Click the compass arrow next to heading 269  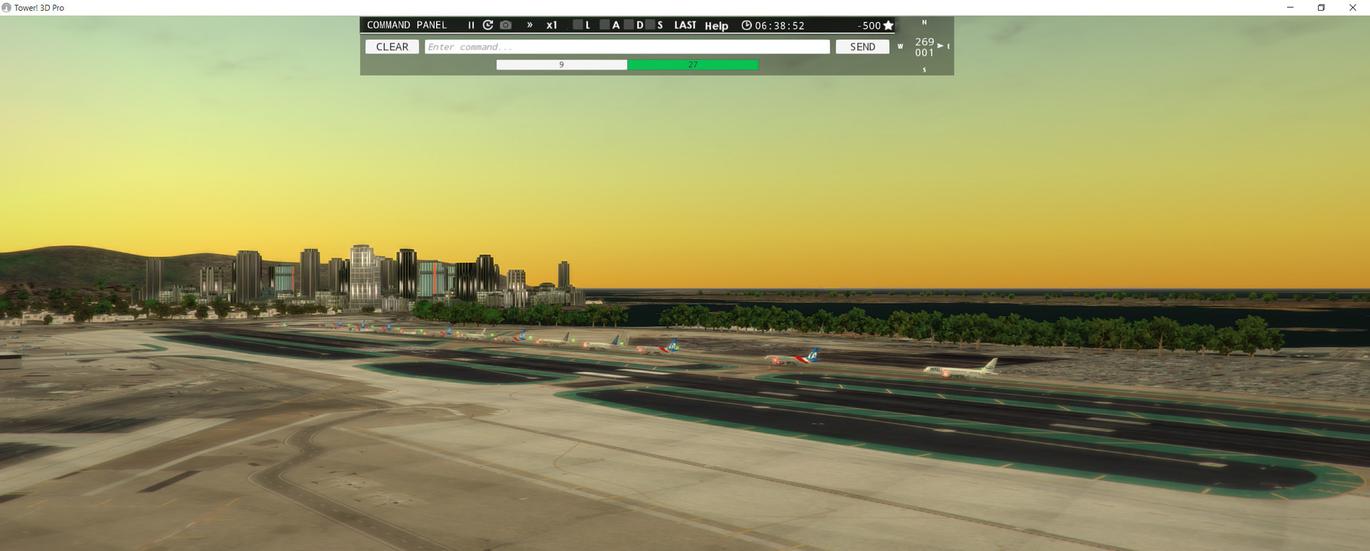[x=940, y=45]
